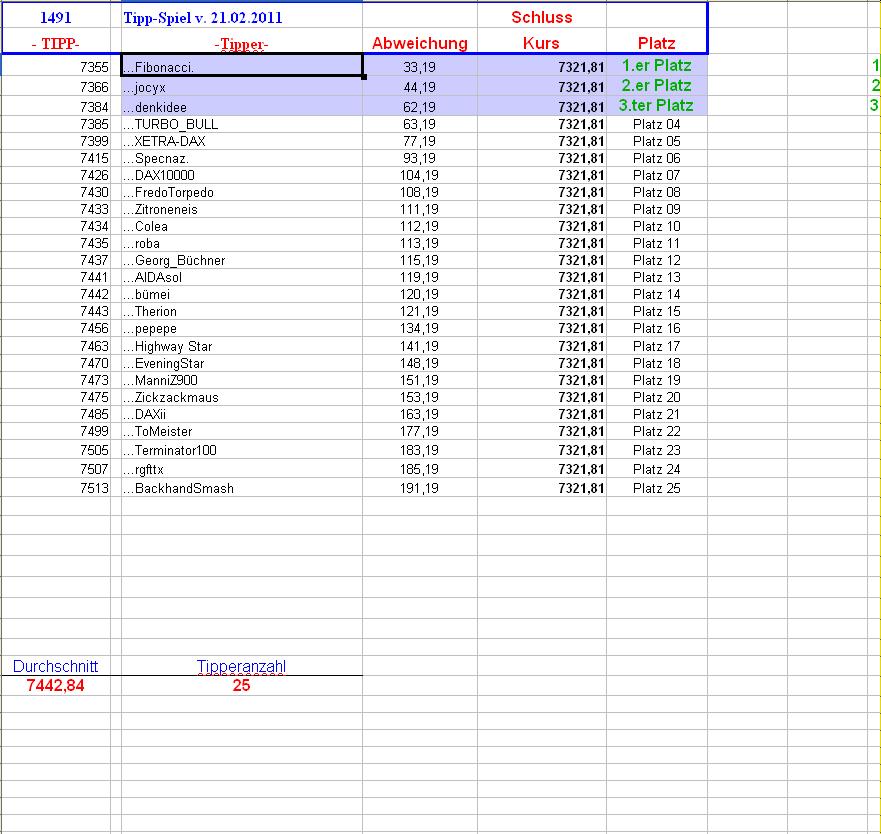This screenshot has width=881, height=834.
Task: Select the ...roba cell
Action: pos(242,243)
